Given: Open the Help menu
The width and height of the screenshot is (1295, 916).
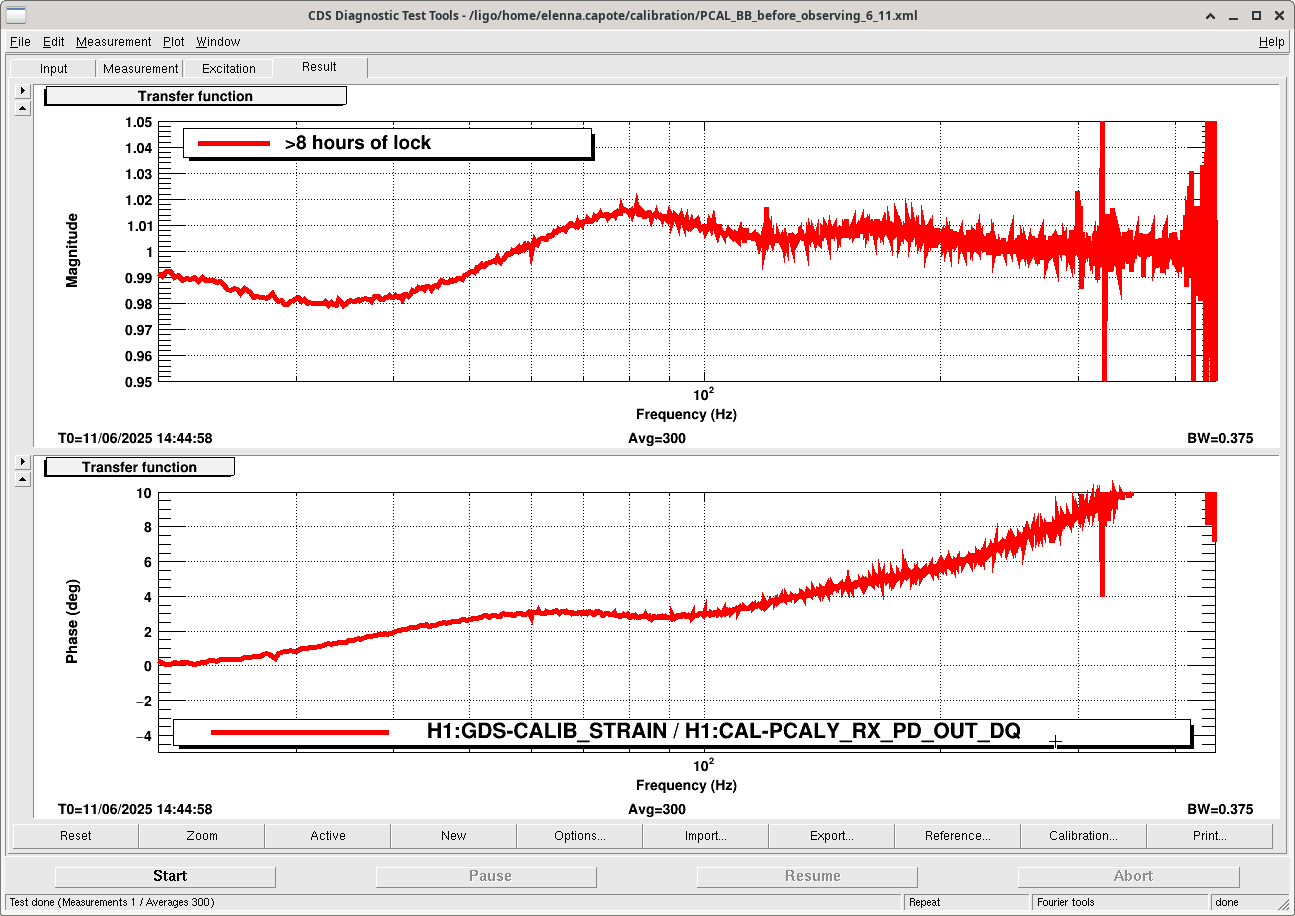Looking at the screenshot, I should (1272, 42).
